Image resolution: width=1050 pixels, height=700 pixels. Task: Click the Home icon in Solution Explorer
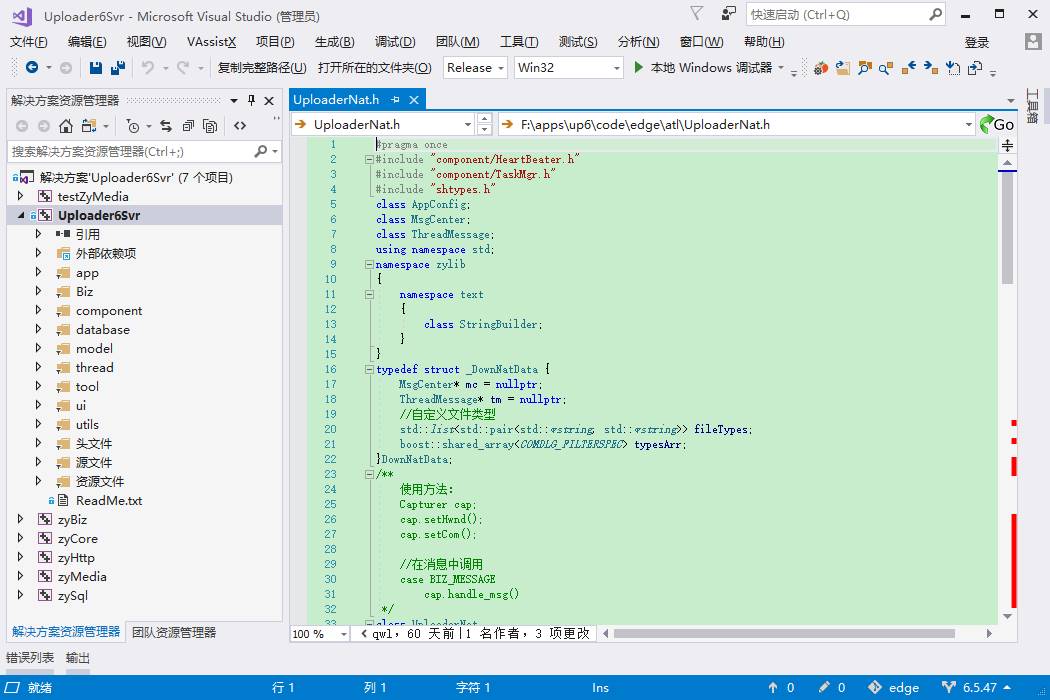coord(66,126)
